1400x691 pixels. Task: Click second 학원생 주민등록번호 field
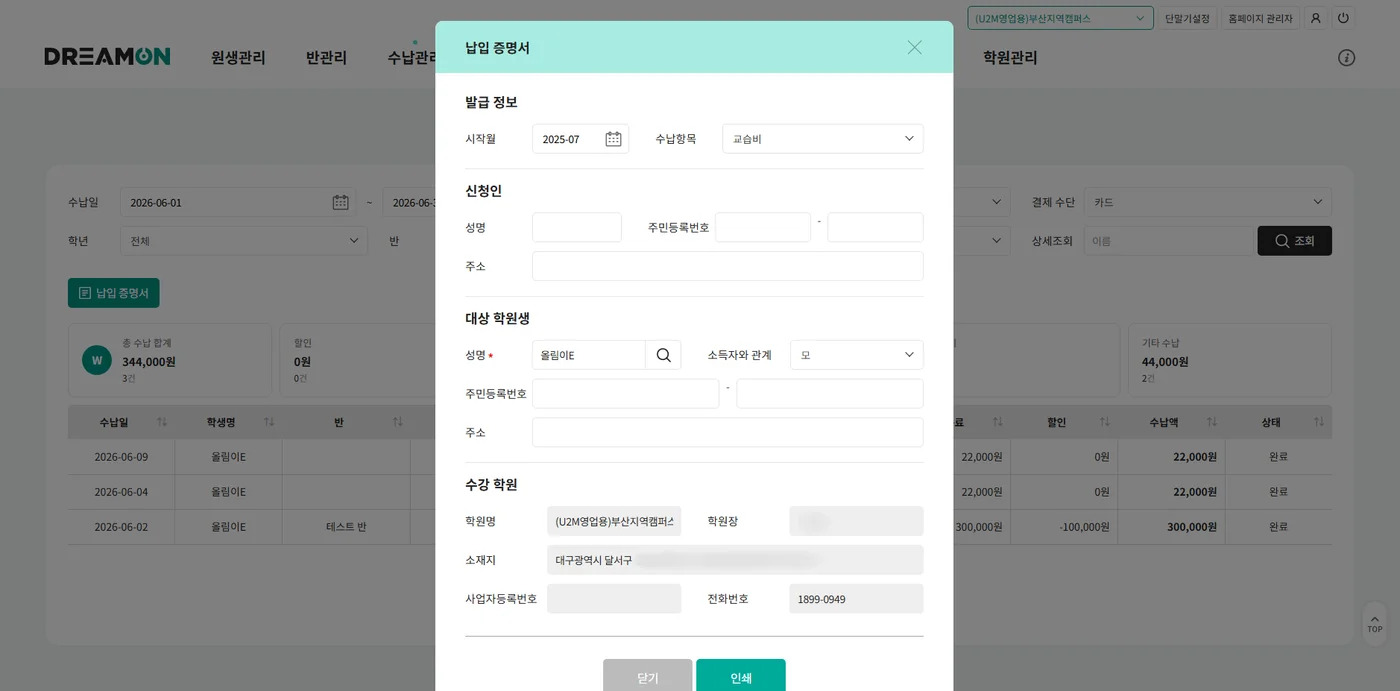(830, 394)
